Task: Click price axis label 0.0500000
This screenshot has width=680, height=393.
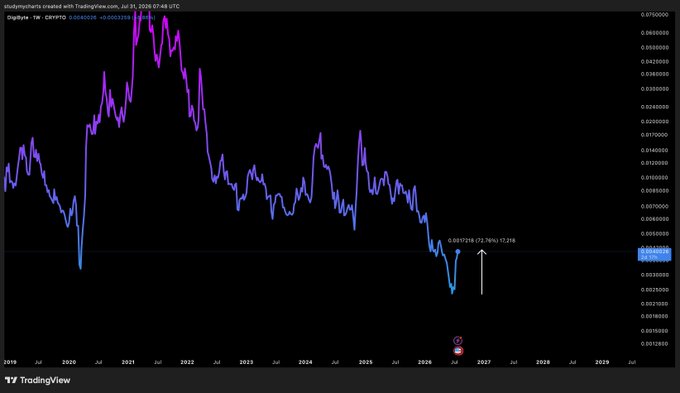Action: click(654, 48)
